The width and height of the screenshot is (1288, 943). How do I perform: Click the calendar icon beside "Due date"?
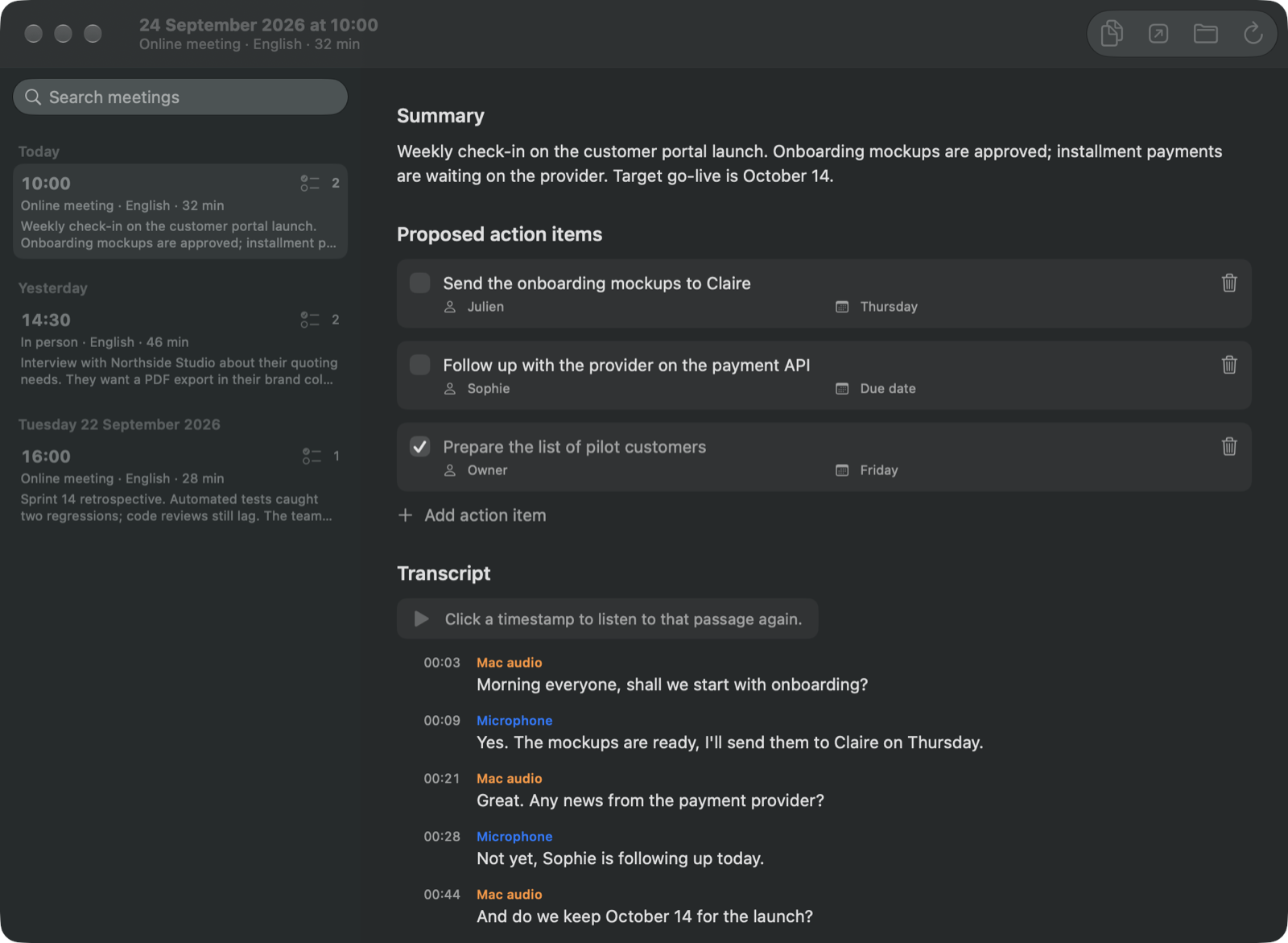click(x=842, y=389)
